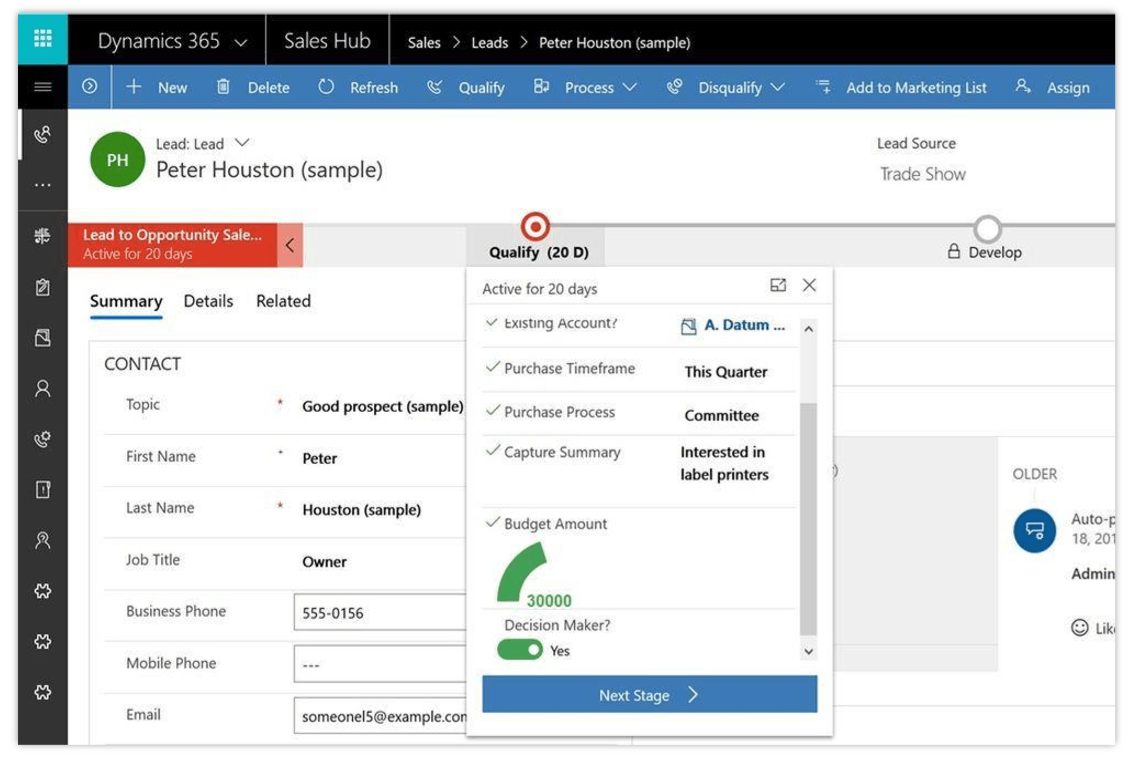1141x760 pixels.
Task: Click the Like smiley icon
Action: pos(1079,628)
